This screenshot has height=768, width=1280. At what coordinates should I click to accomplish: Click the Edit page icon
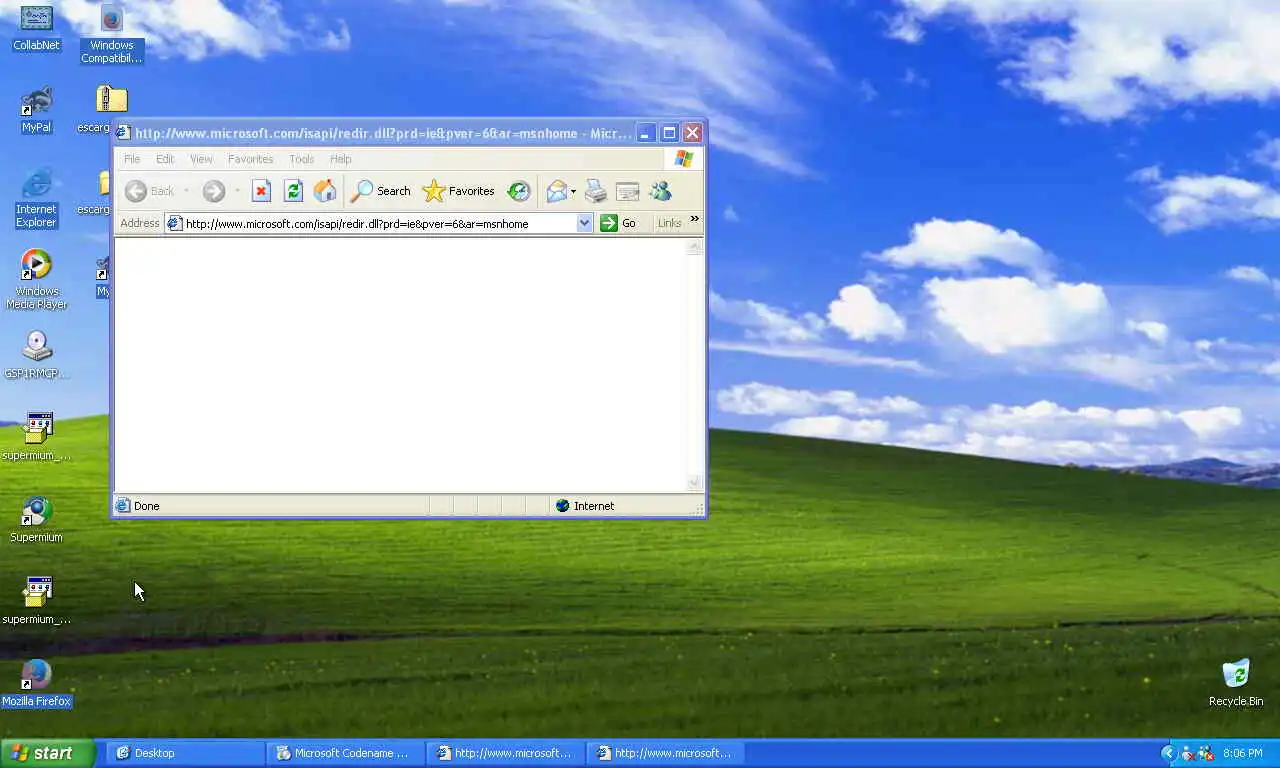click(627, 191)
